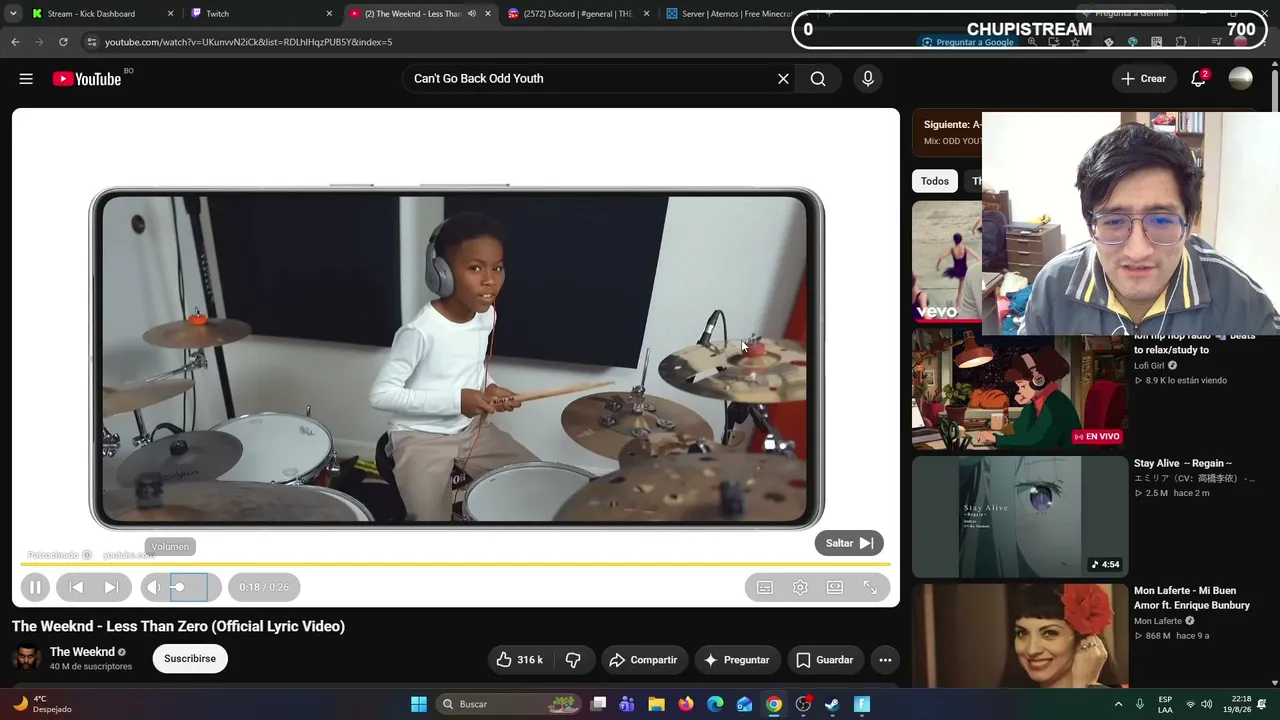Share the video via Compartir
The height and width of the screenshot is (720, 1280).
pos(644,660)
